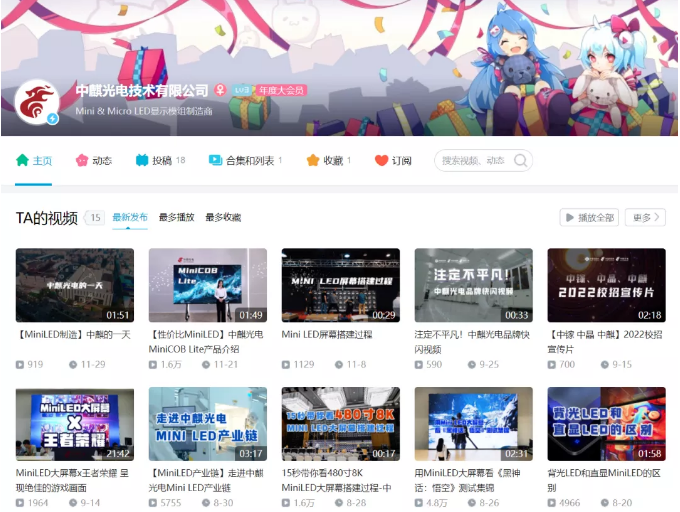The height and width of the screenshot is (512, 680).
Task: Expand 更多 videos with chevron
Action: pos(645,218)
